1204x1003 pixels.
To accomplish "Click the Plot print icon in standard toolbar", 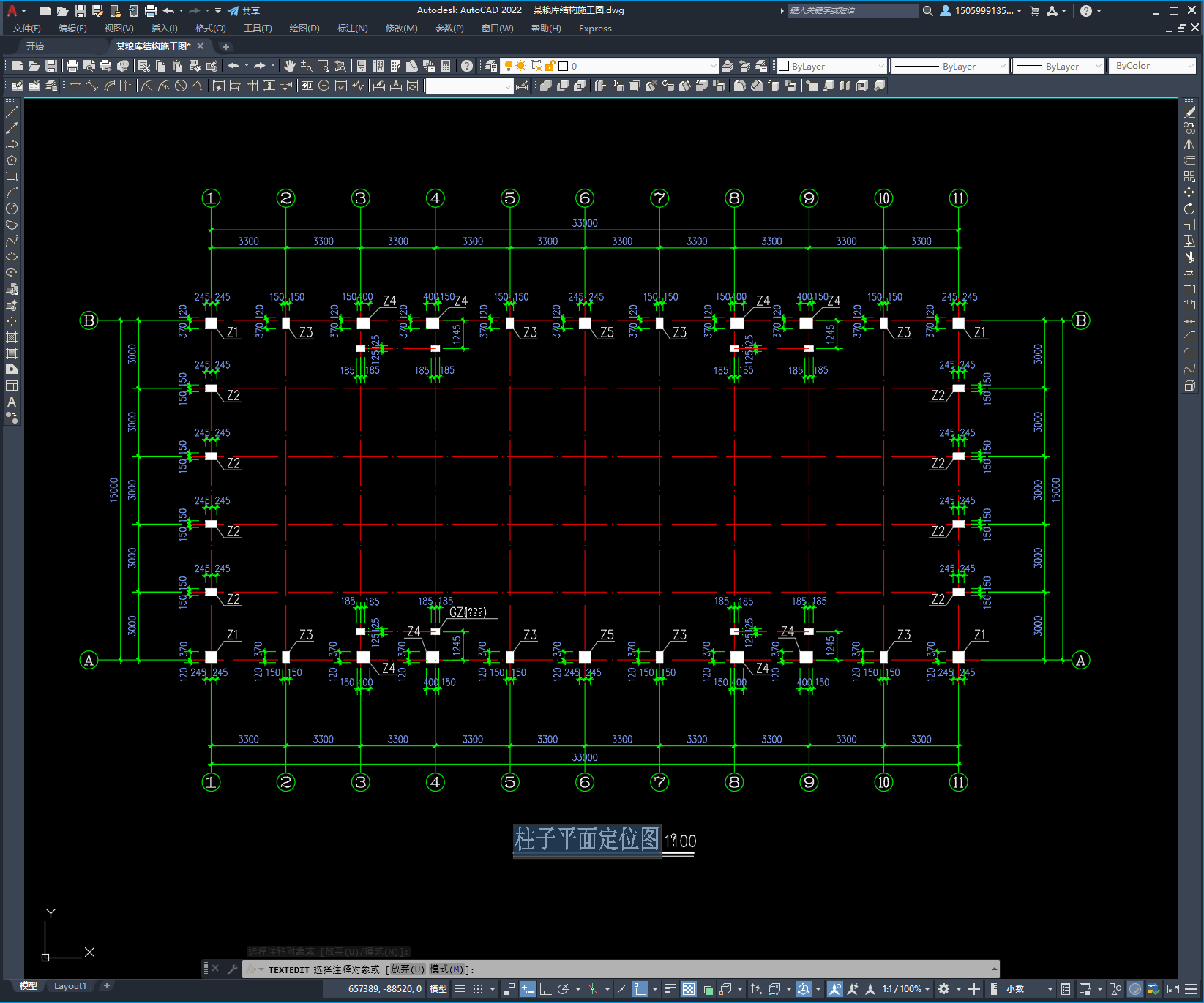I will click(x=72, y=66).
